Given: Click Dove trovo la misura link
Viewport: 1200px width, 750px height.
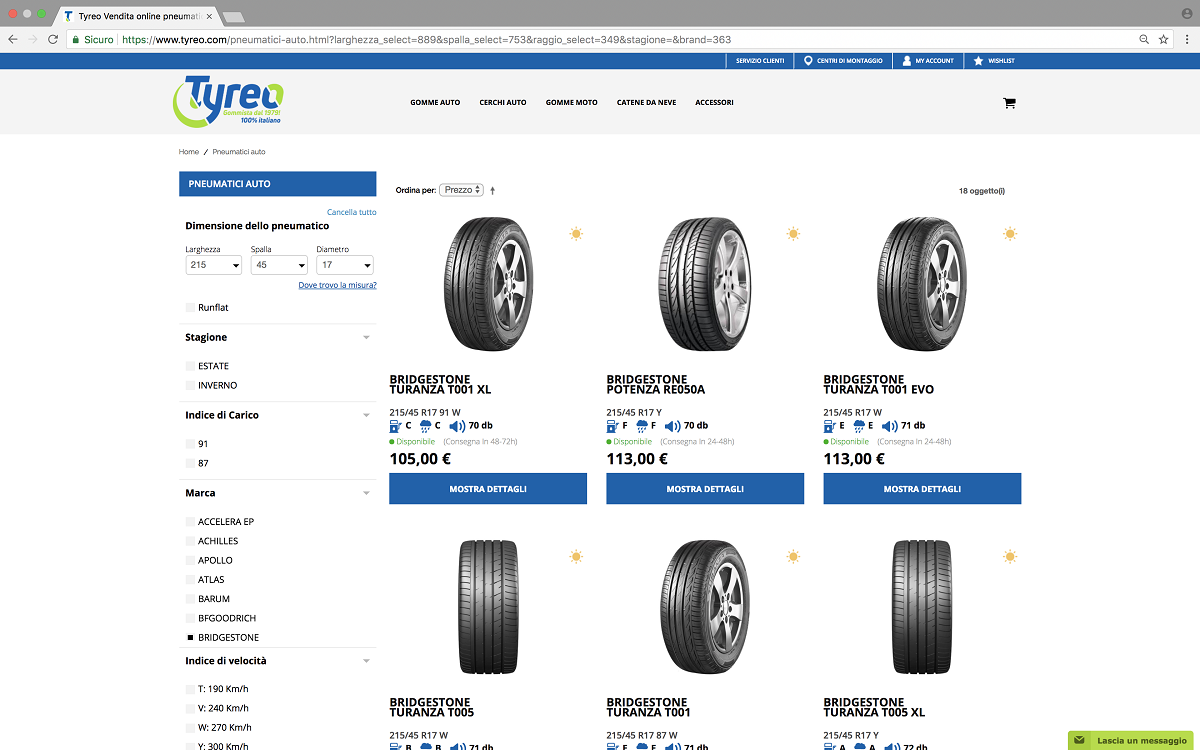Looking at the screenshot, I should coord(338,286).
